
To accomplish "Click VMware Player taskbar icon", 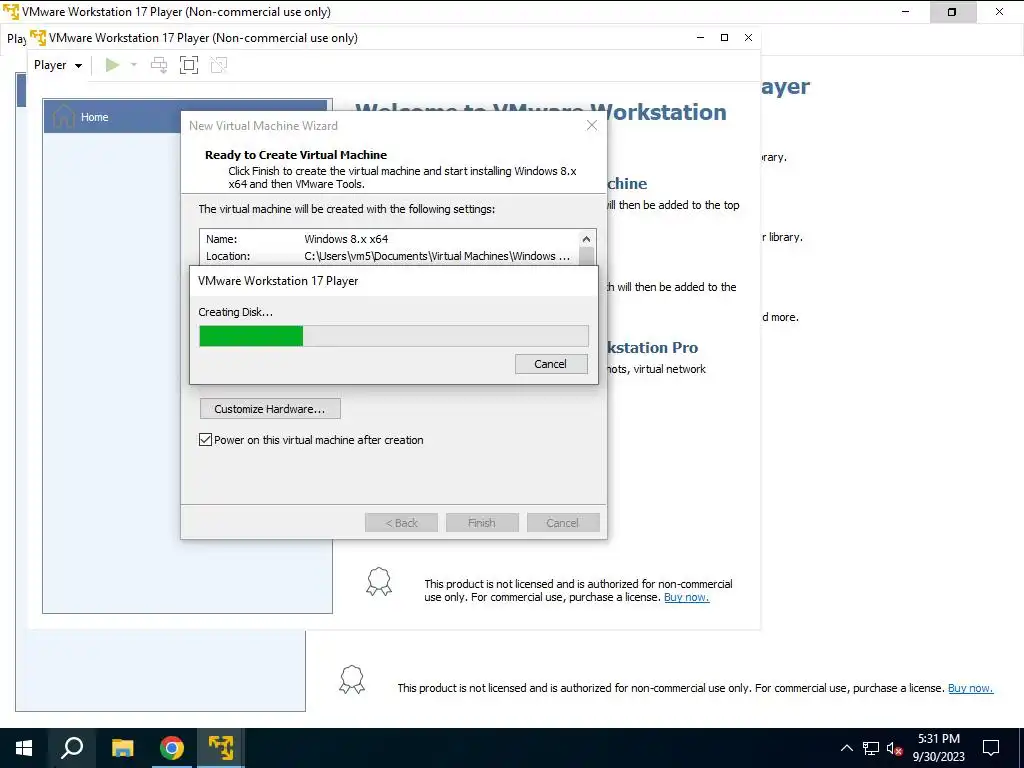I will [x=221, y=748].
